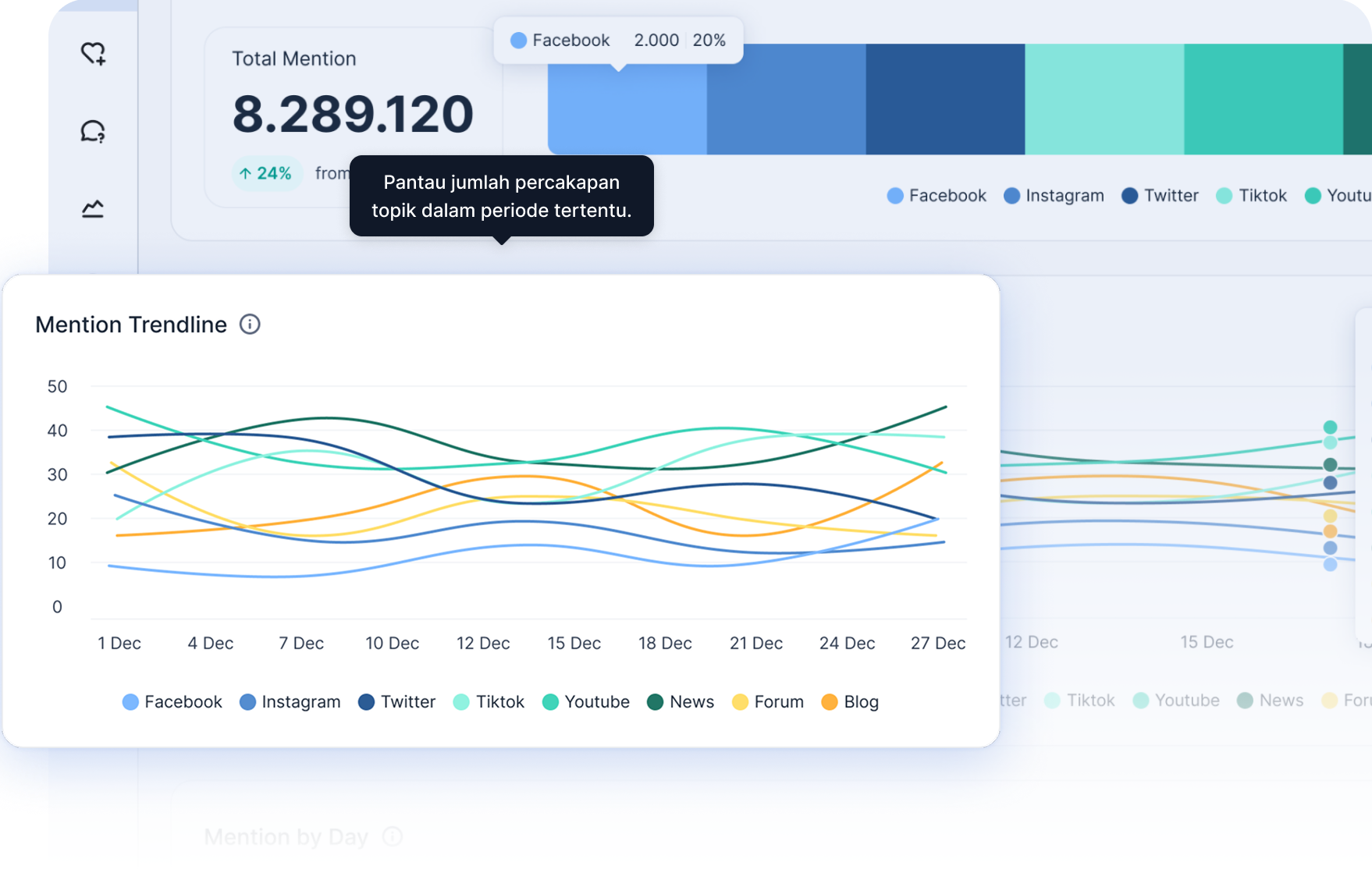Click the 12 Dec label on trendline axis
Screen dimensions: 1372x873
click(483, 644)
